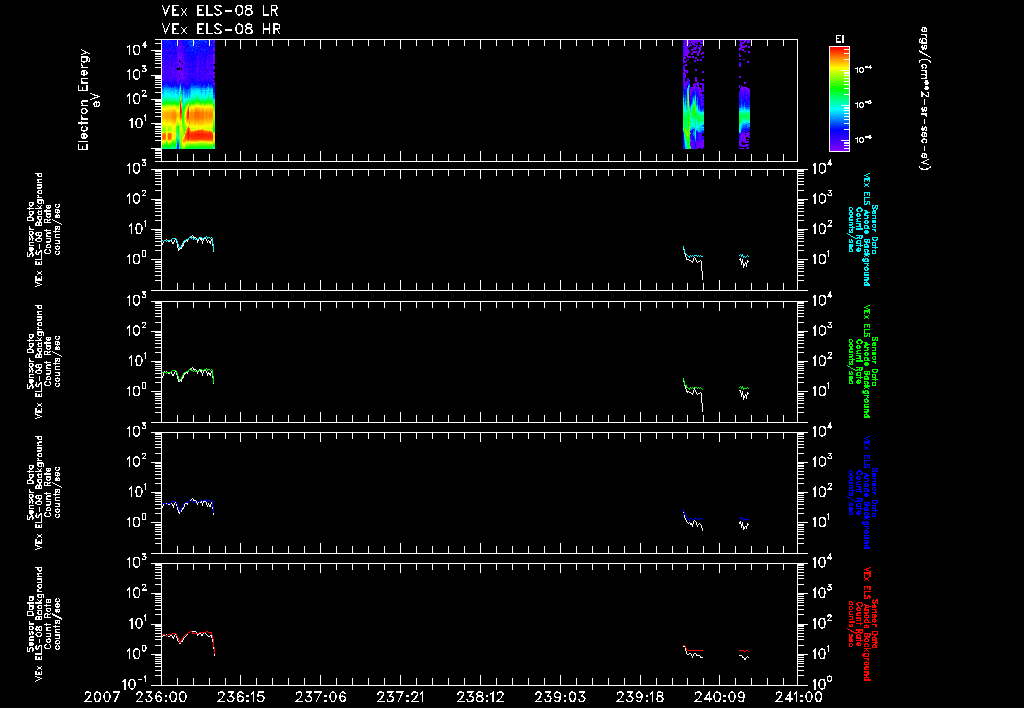Click the "238:12" time axis label
The height and width of the screenshot is (708, 1024).
479,697
